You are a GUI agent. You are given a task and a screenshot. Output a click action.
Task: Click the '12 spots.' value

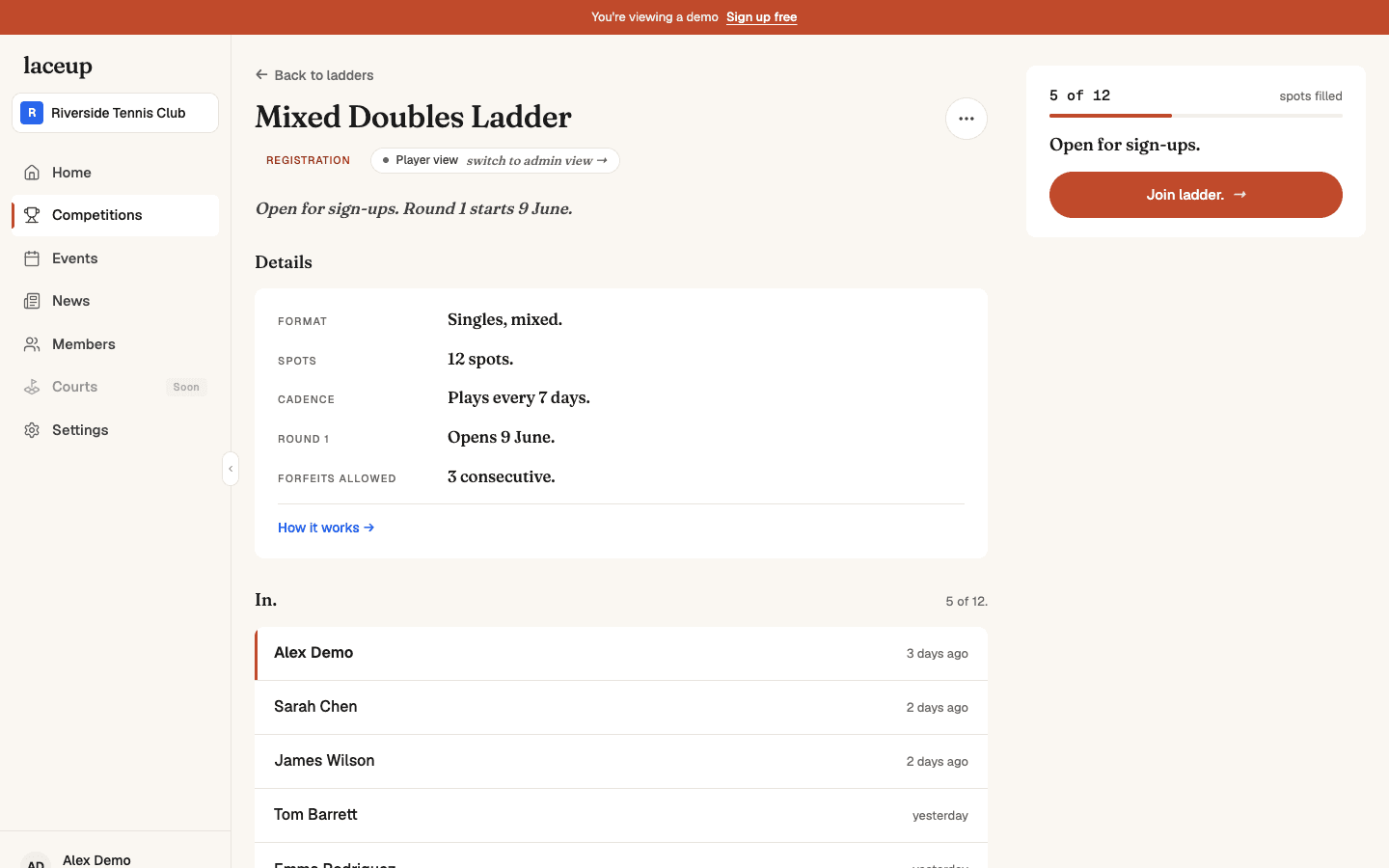[x=480, y=359]
